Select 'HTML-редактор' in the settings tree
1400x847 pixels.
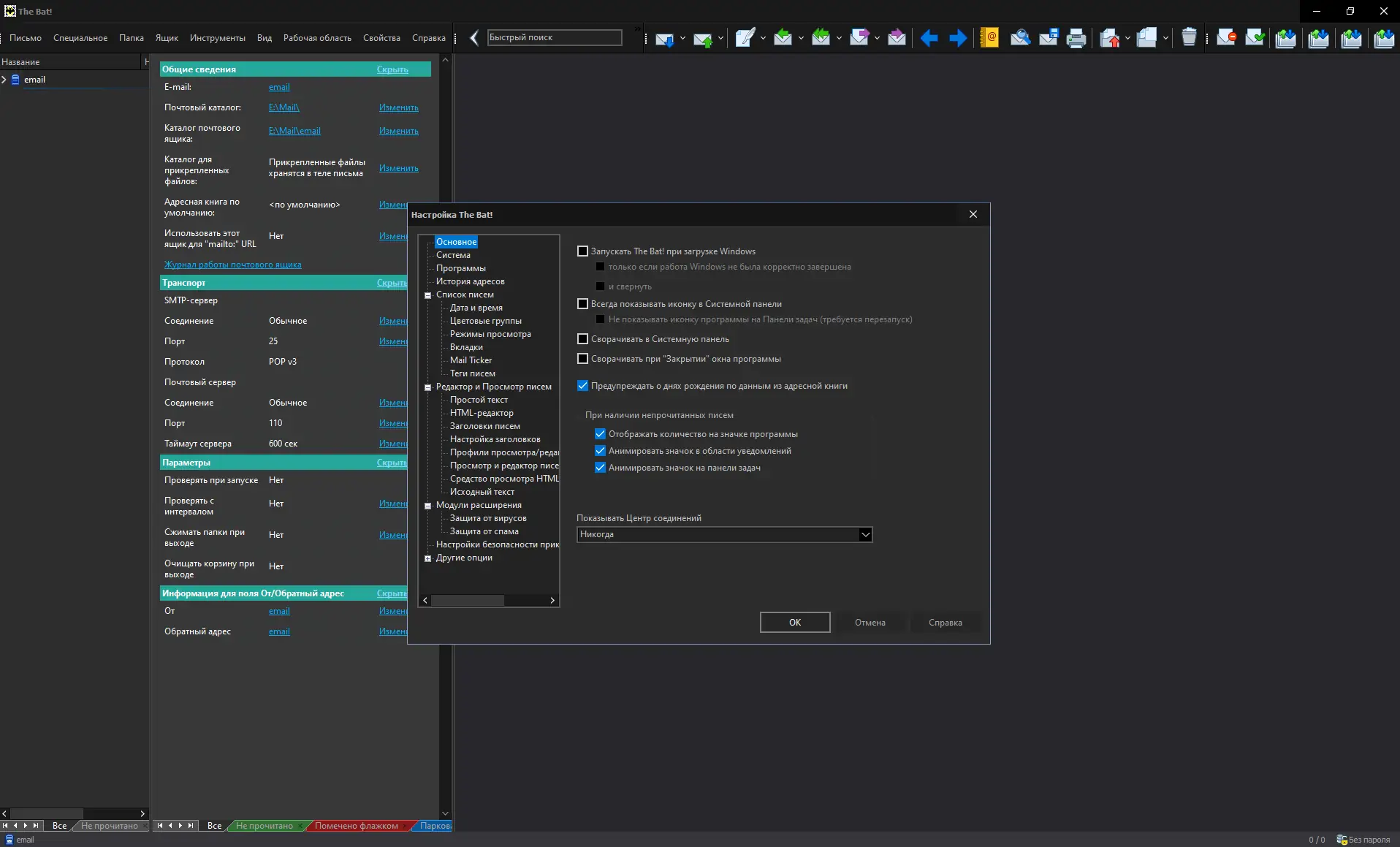pyautogui.click(x=482, y=413)
